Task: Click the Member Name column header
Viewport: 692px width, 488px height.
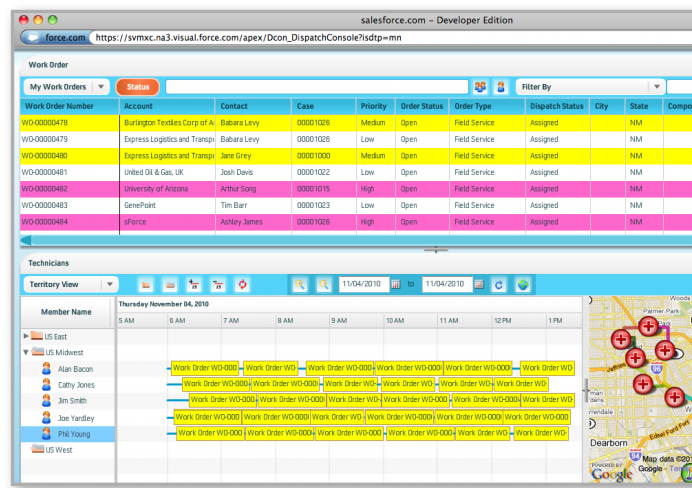Action: (66, 312)
